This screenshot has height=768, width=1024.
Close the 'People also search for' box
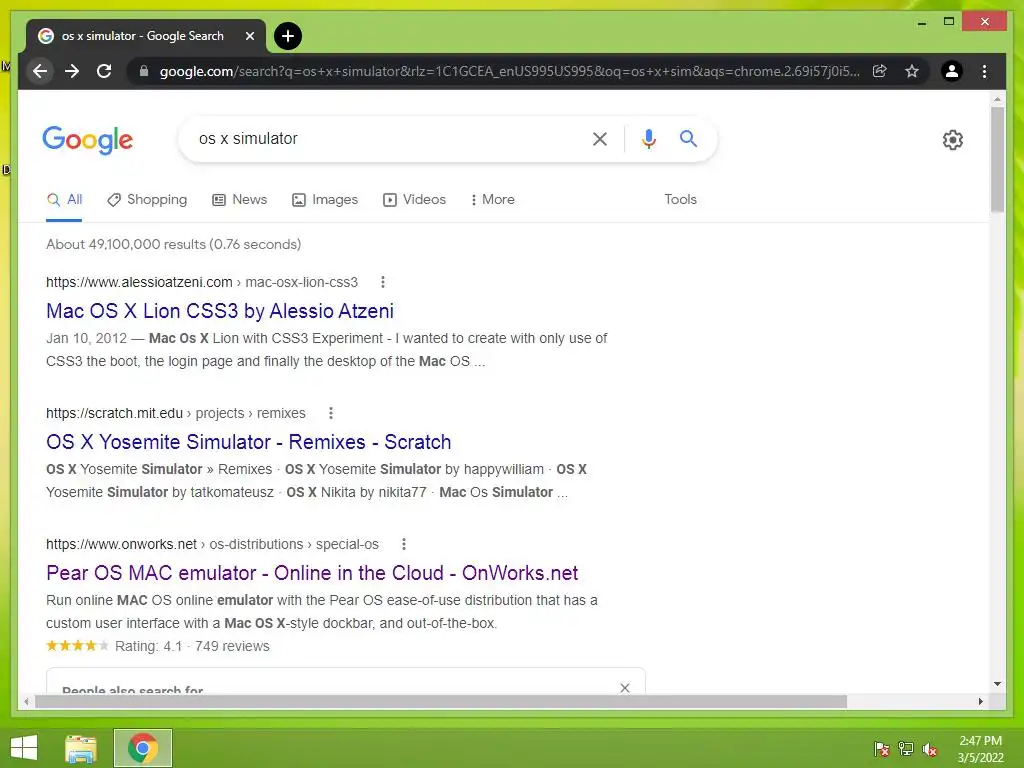[625, 688]
